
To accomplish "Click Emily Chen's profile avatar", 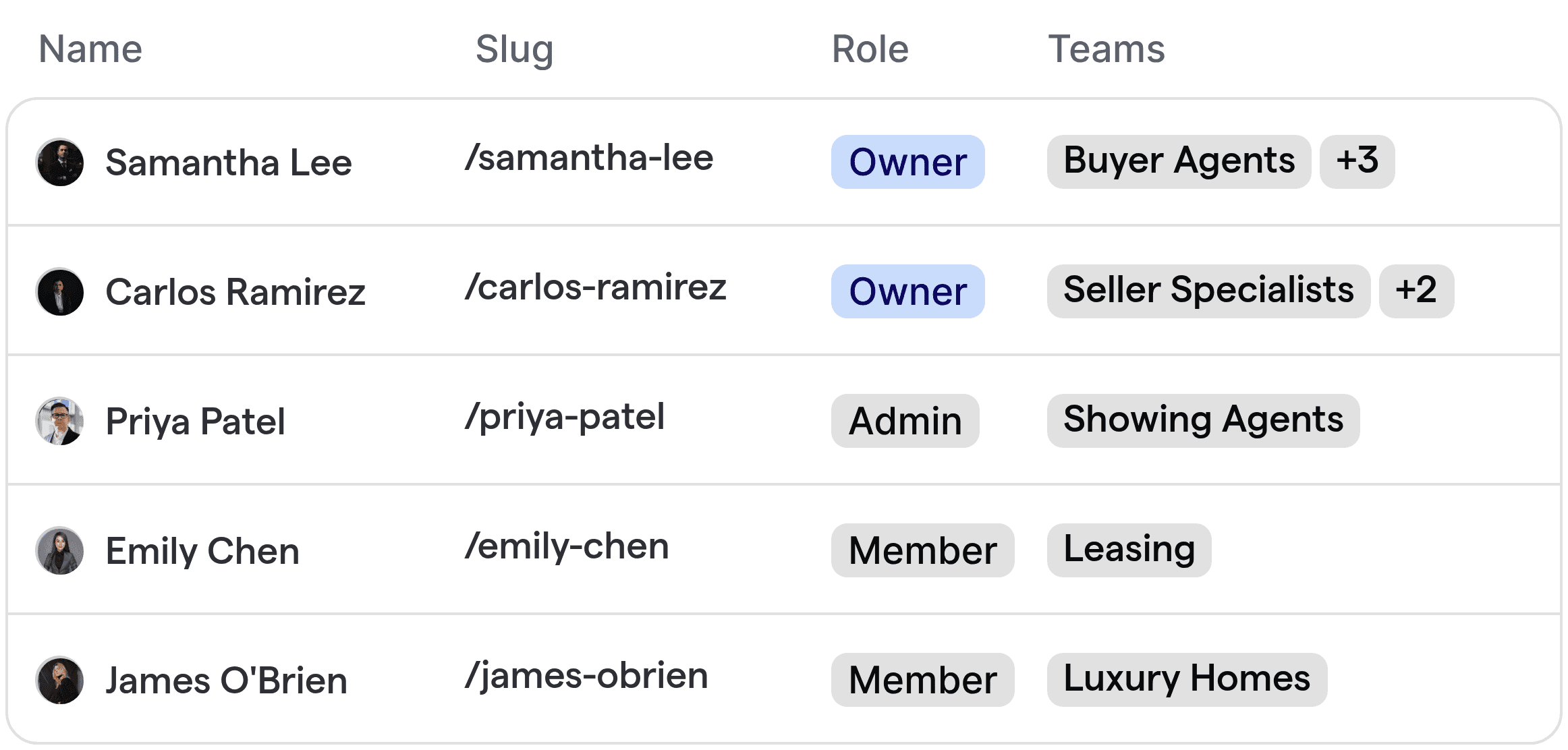I will pos(60,550).
